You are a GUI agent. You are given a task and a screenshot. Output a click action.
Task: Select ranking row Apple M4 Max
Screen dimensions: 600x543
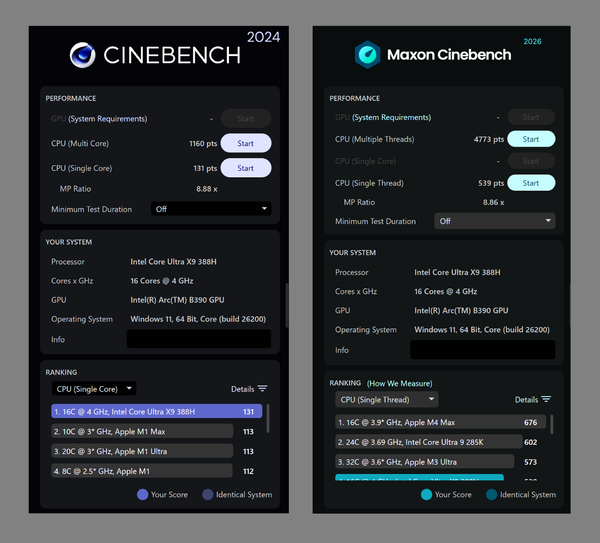point(440,422)
